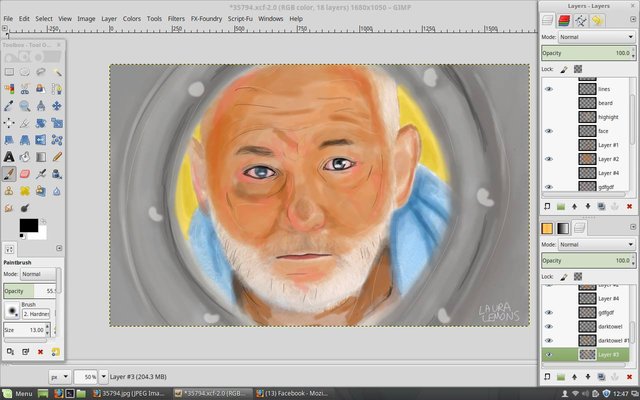Select the Dodge/Burn tool

click(25, 208)
